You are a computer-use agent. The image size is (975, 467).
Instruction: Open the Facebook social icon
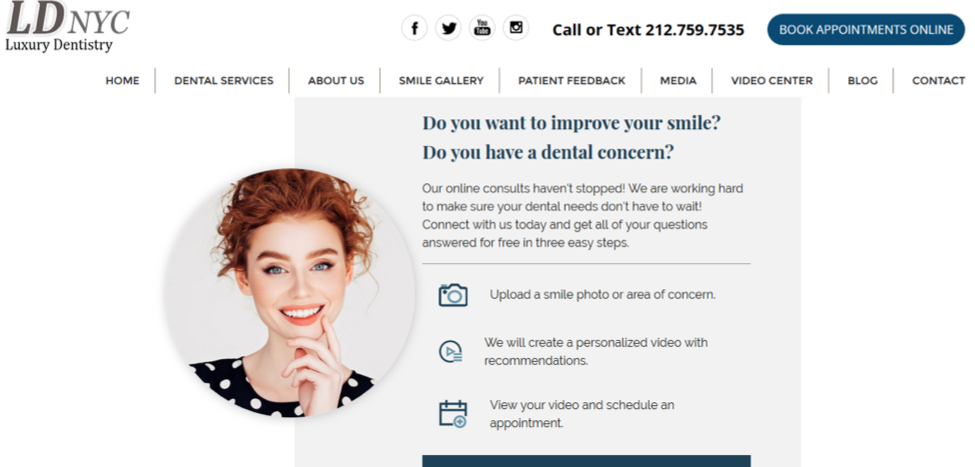point(414,28)
